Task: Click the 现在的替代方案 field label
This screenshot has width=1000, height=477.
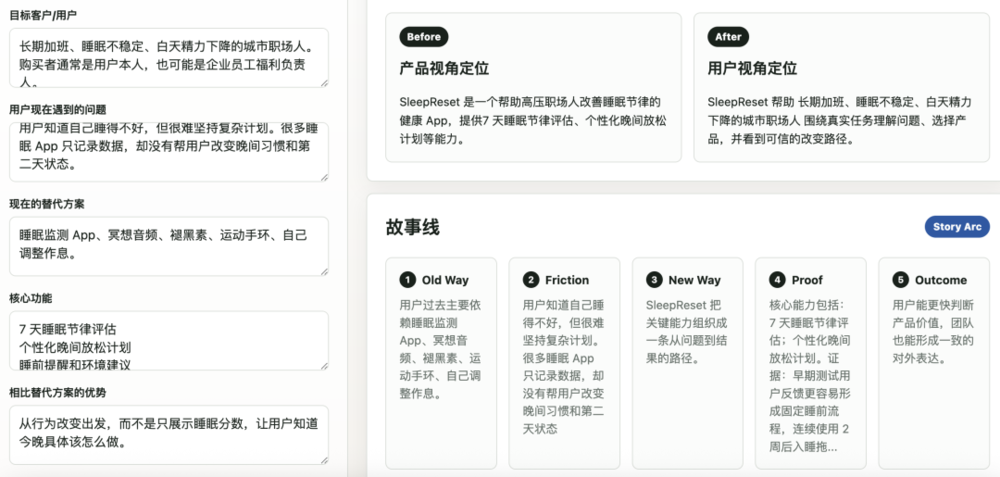Action: 47,203
